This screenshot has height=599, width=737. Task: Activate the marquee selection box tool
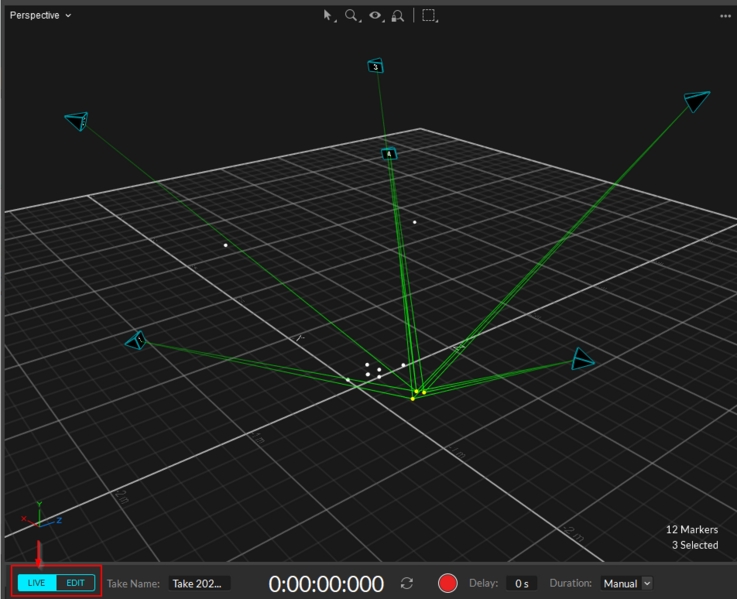(x=429, y=16)
